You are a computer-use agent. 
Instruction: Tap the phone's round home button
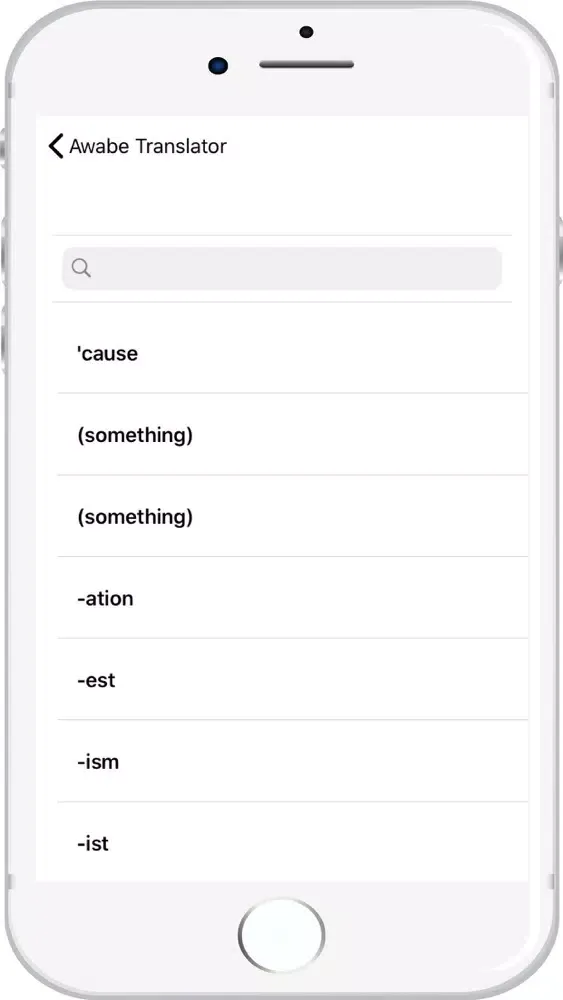point(281,935)
